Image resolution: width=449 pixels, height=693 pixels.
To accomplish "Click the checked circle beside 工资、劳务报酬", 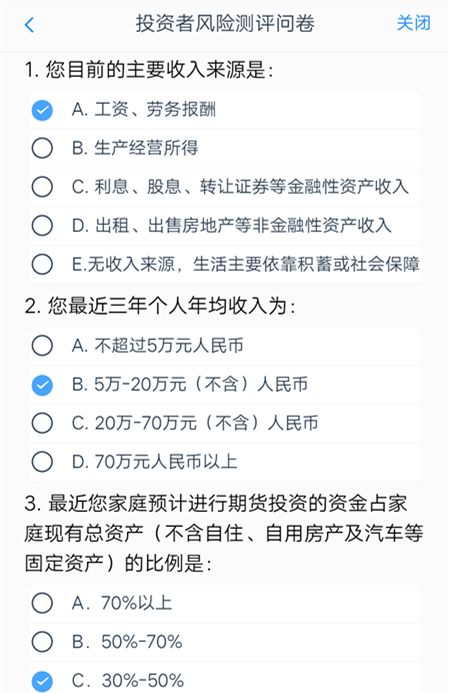I will [x=42, y=110].
